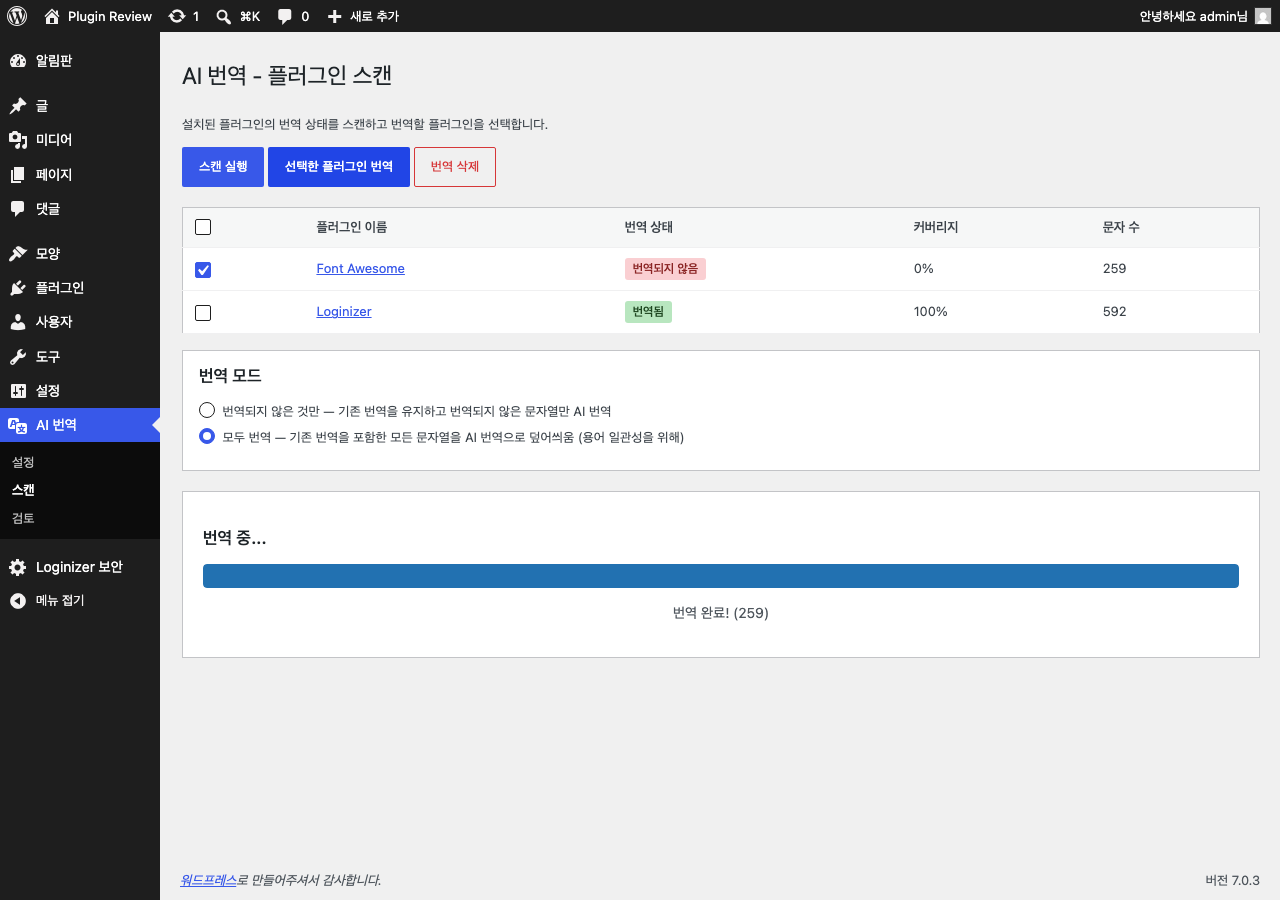Open the 검토 submenu item

[24, 519]
